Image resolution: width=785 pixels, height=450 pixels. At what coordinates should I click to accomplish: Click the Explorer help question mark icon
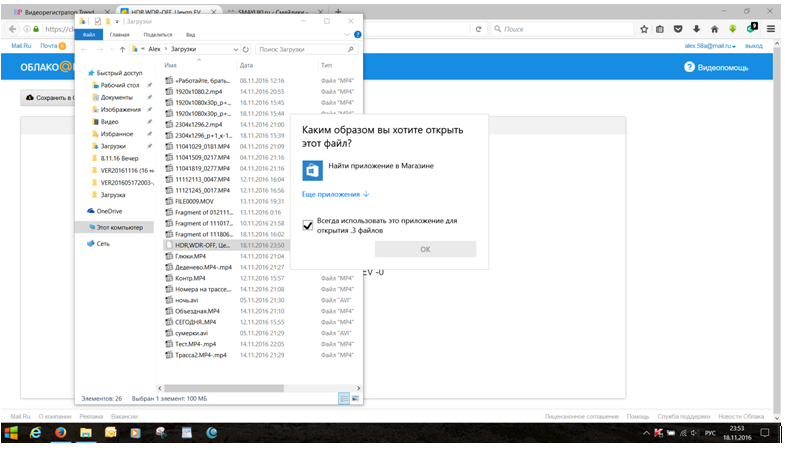(x=358, y=33)
